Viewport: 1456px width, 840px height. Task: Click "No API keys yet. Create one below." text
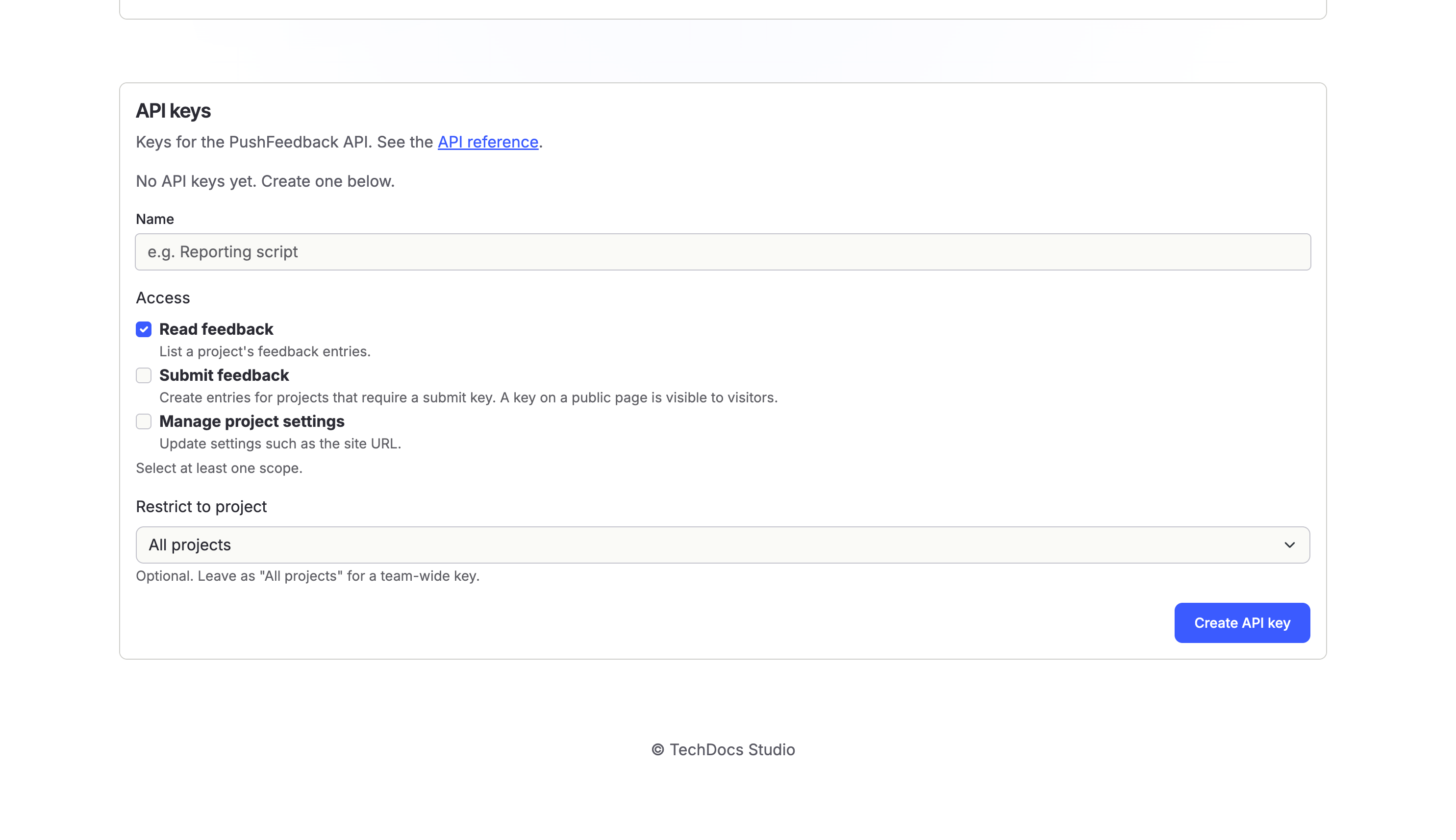pyautogui.click(x=265, y=181)
